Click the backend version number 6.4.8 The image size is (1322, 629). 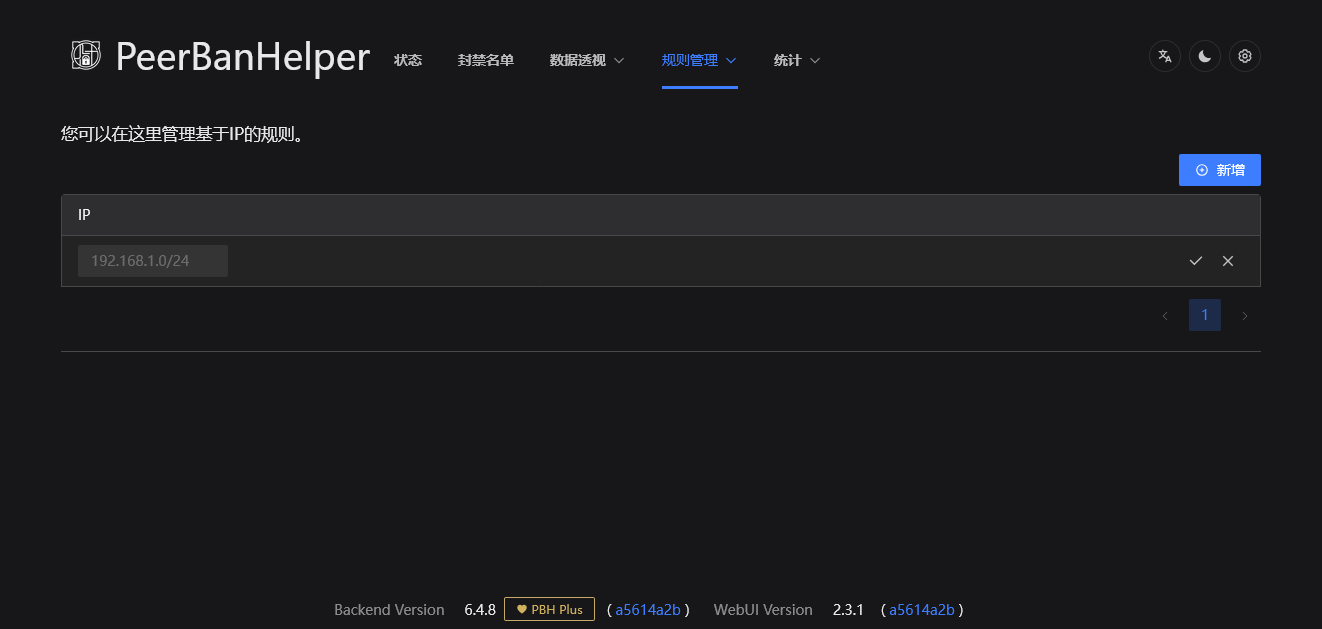pyautogui.click(x=480, y=610)
